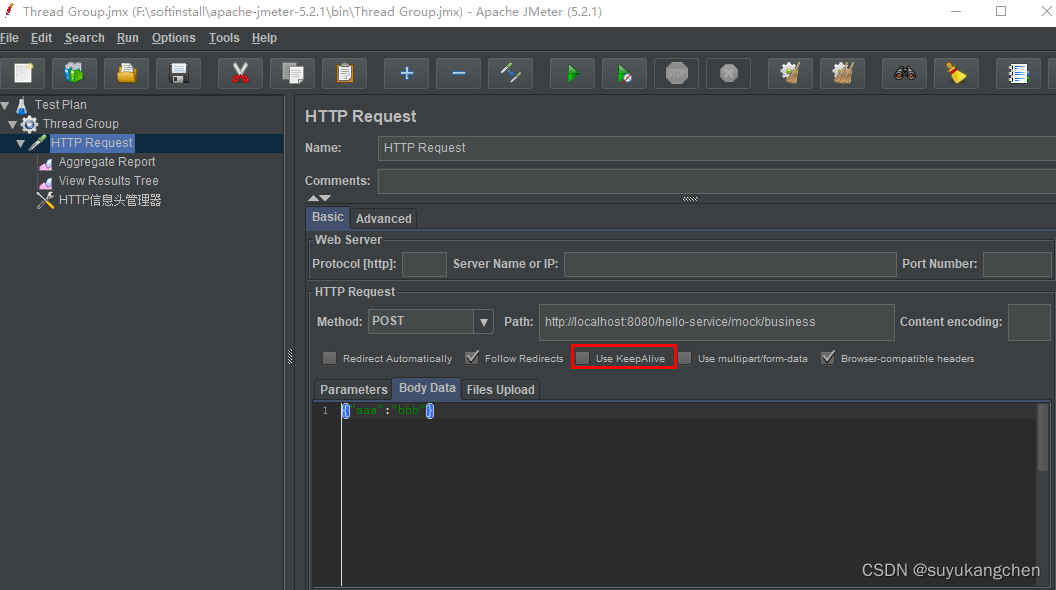The image size is (1056, 590).
Task: Open the File menu
Action: coord(9,38)
